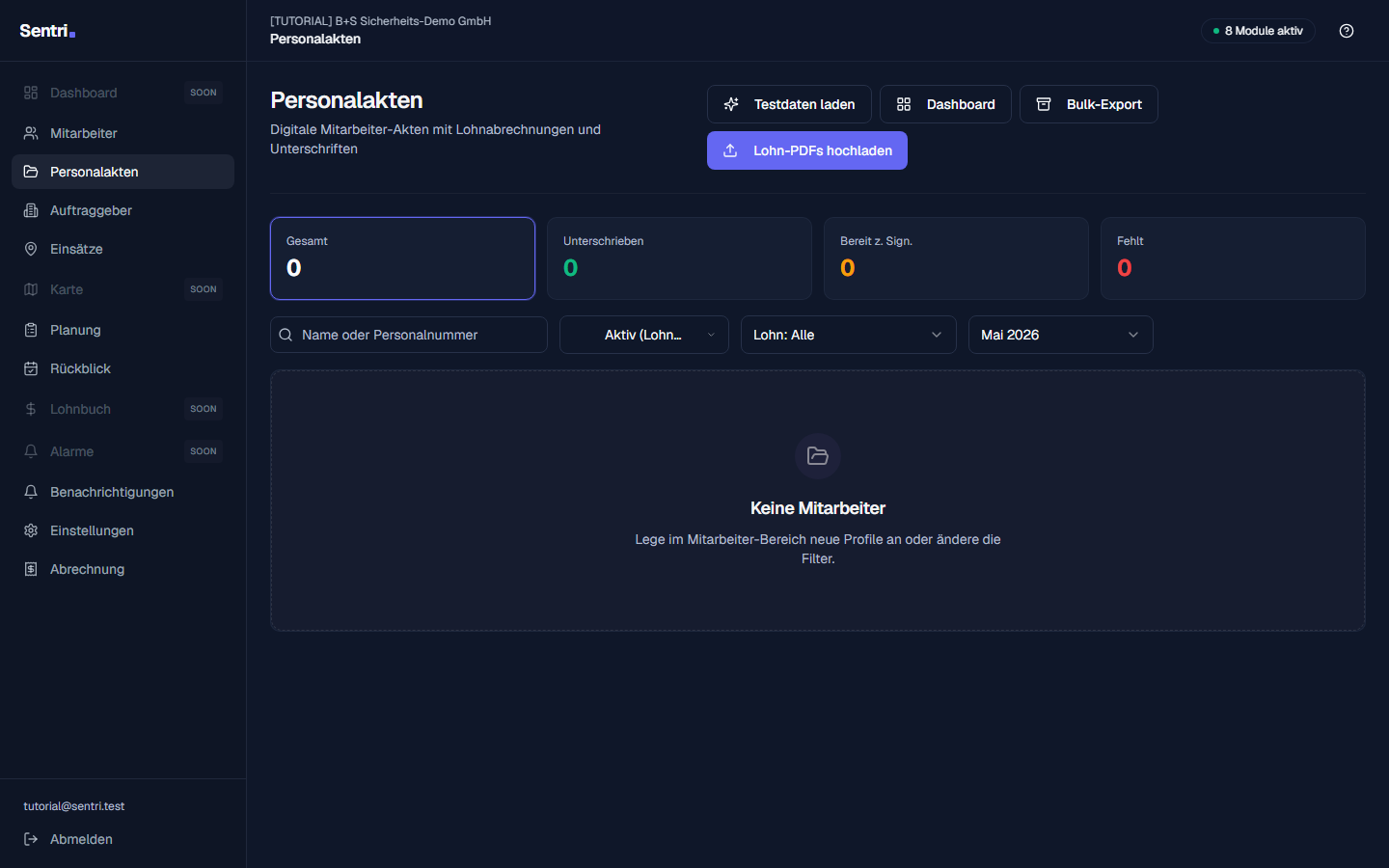The height and width of the screenshot is (868, 1389).
Task: Open the Mai 2026 month selector
Action: coord(1061,335)
